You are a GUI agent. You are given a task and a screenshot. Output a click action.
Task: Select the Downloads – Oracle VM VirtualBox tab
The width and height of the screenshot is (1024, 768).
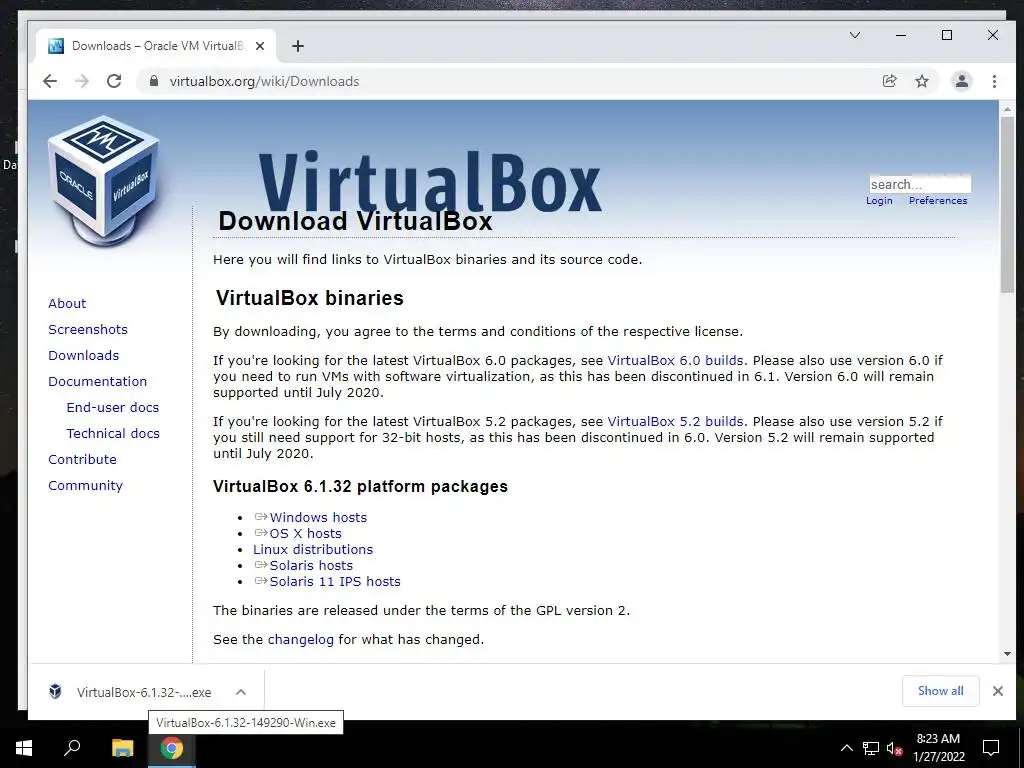click(x=155, y=46)
